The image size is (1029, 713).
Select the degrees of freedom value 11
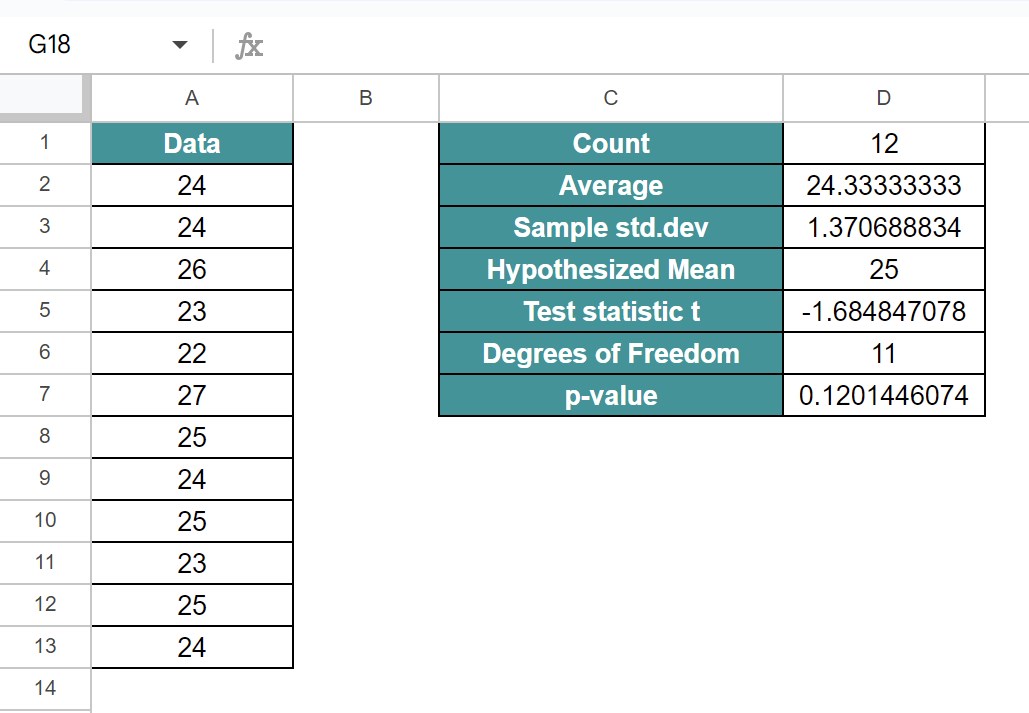pos(884,353)
